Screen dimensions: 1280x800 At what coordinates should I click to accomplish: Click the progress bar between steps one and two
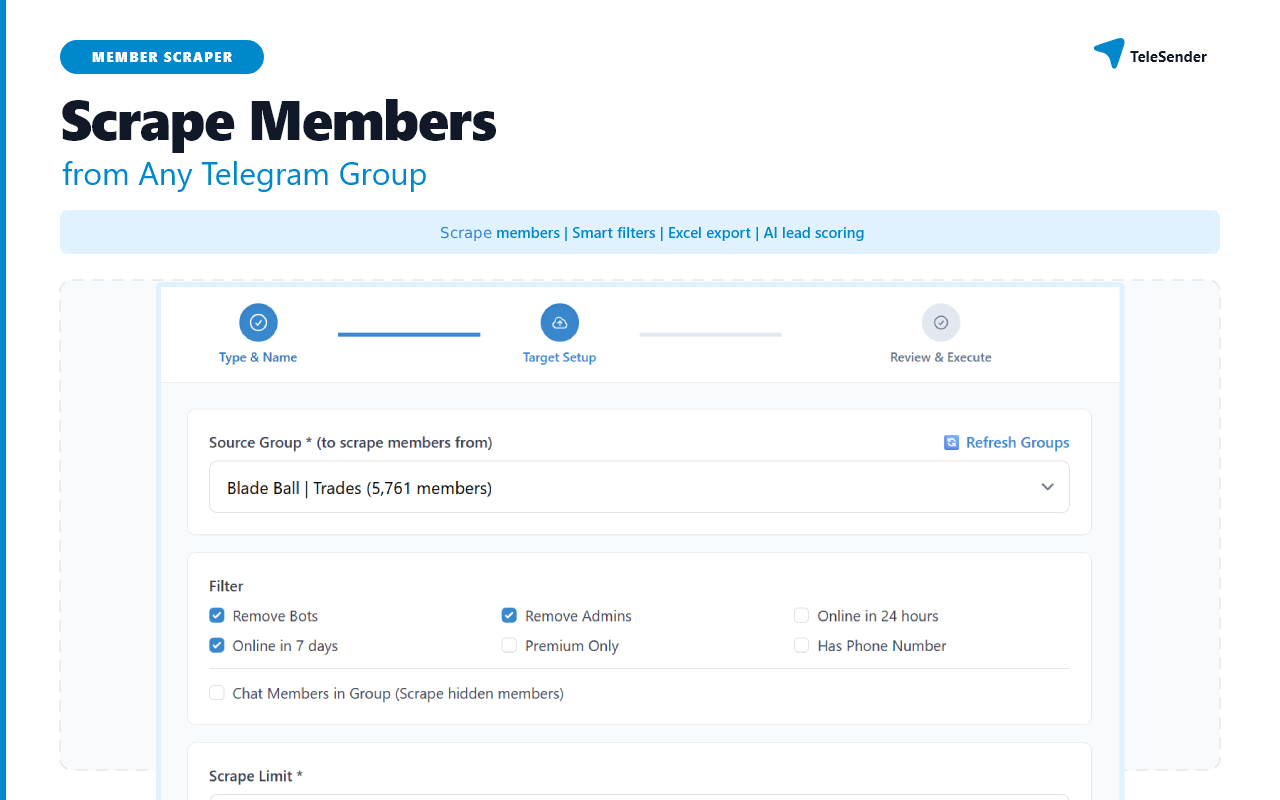click(x=409, y=334)
